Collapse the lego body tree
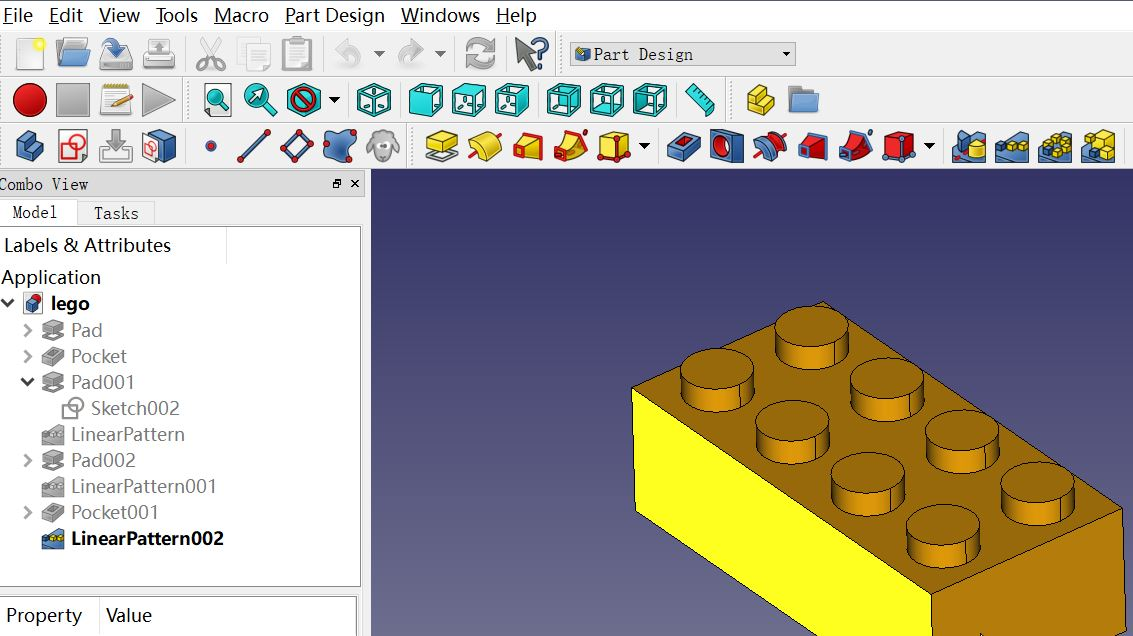 coord(9,304)
